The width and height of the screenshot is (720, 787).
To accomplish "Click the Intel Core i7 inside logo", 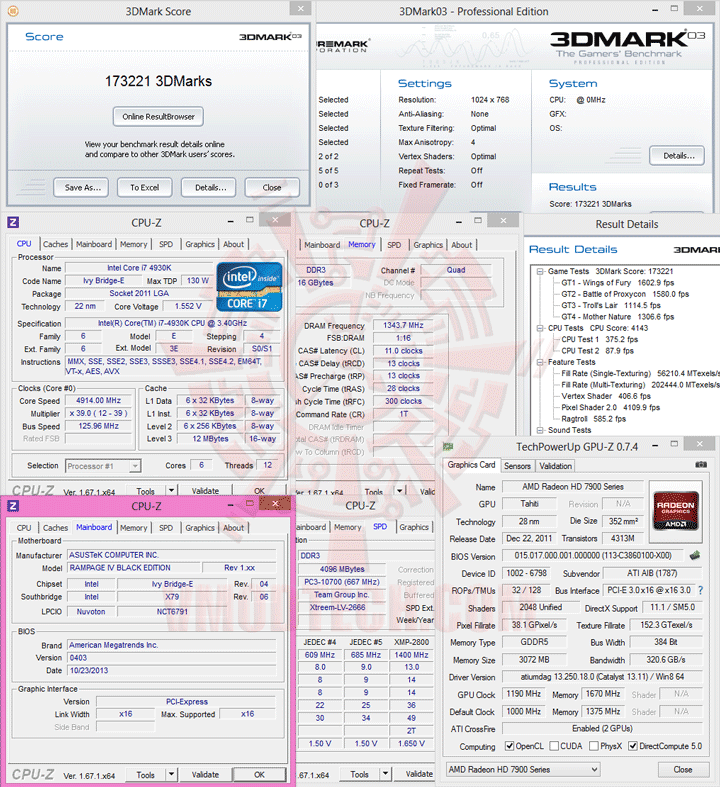I will 249,287.
